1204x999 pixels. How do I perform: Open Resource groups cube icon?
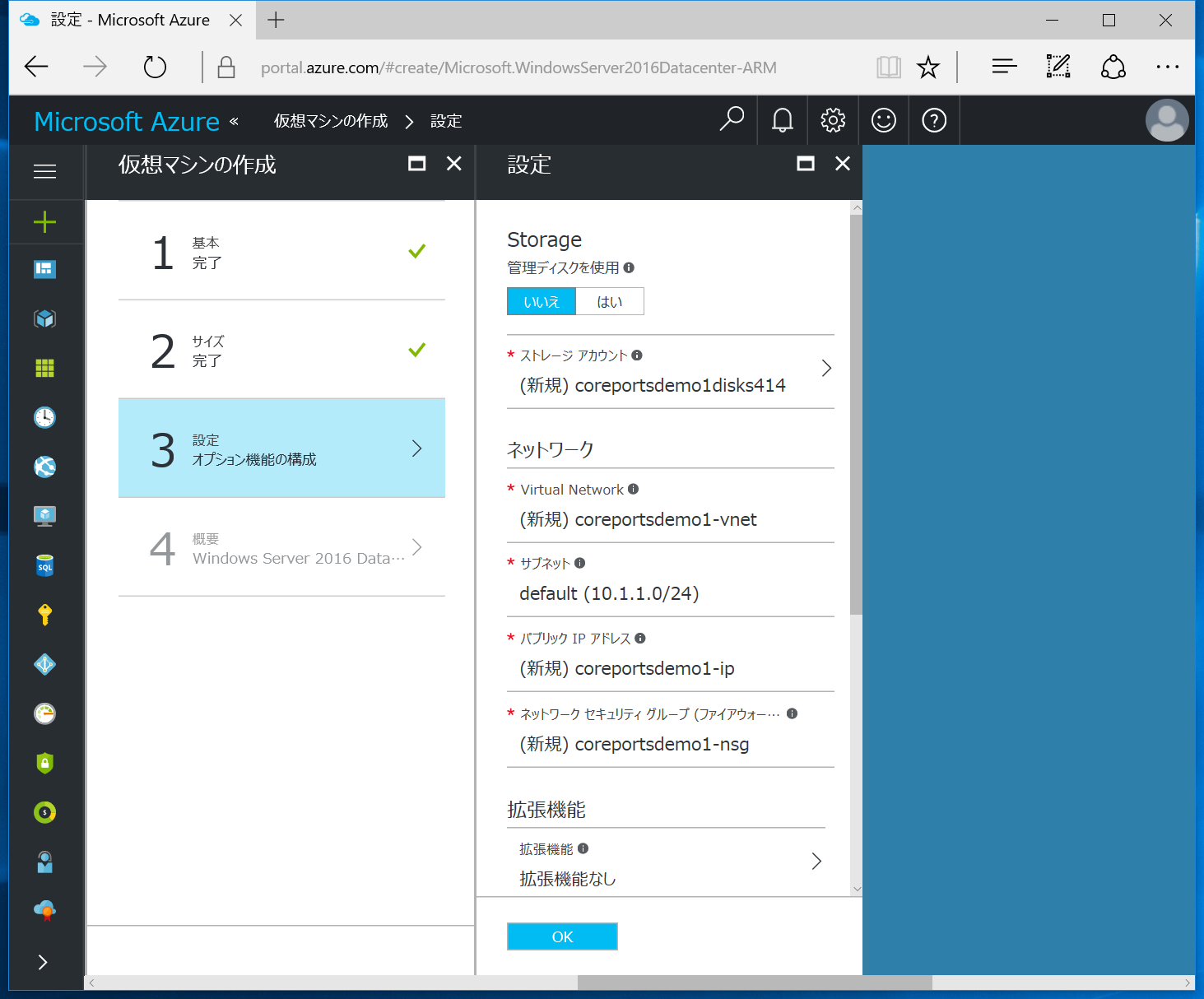[44, 318]
